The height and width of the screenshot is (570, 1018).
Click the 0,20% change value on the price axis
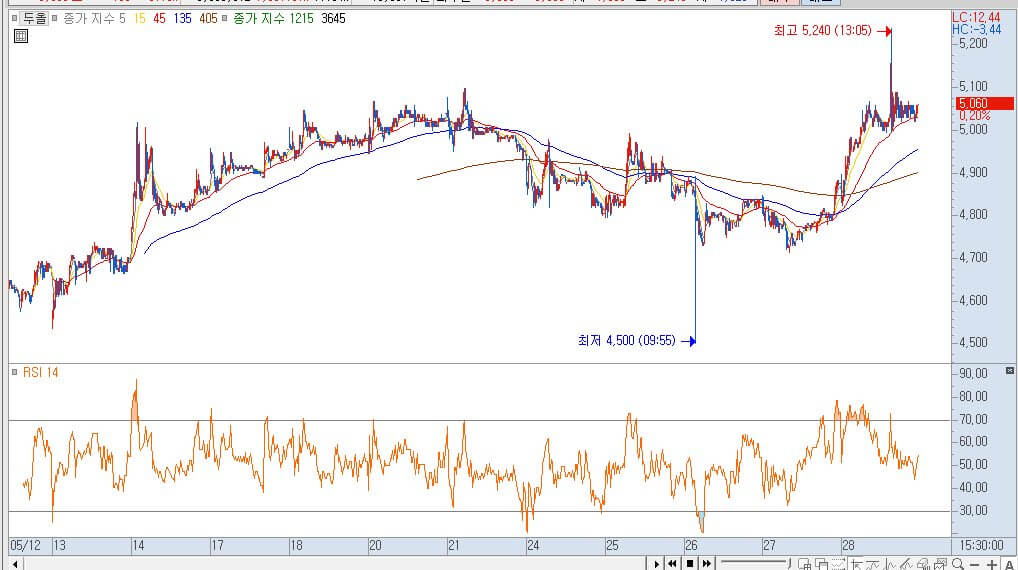tap(975, 116)
